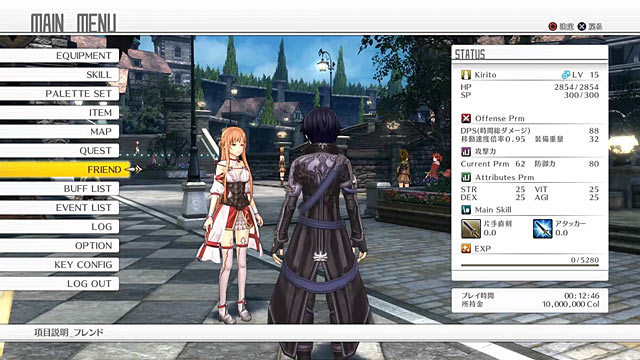Click the HP value 2854/2854
The width and height of the screenshot is (640, 360).
coord(576,87)
